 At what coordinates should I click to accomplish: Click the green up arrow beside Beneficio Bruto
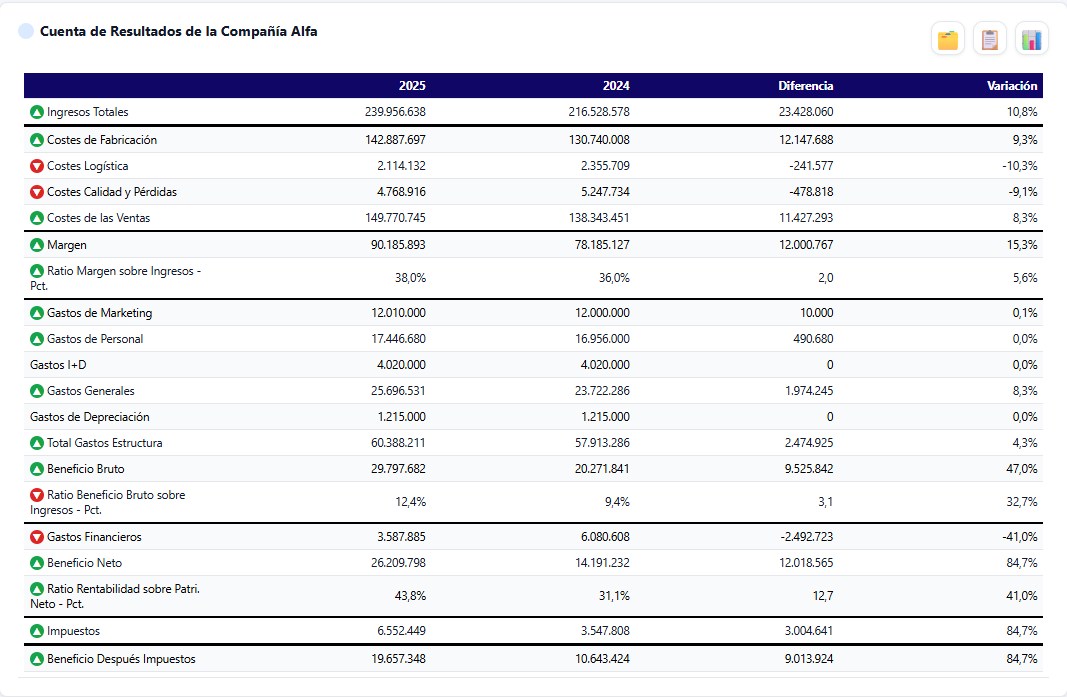pyautogui.click(x=37, y=469)
